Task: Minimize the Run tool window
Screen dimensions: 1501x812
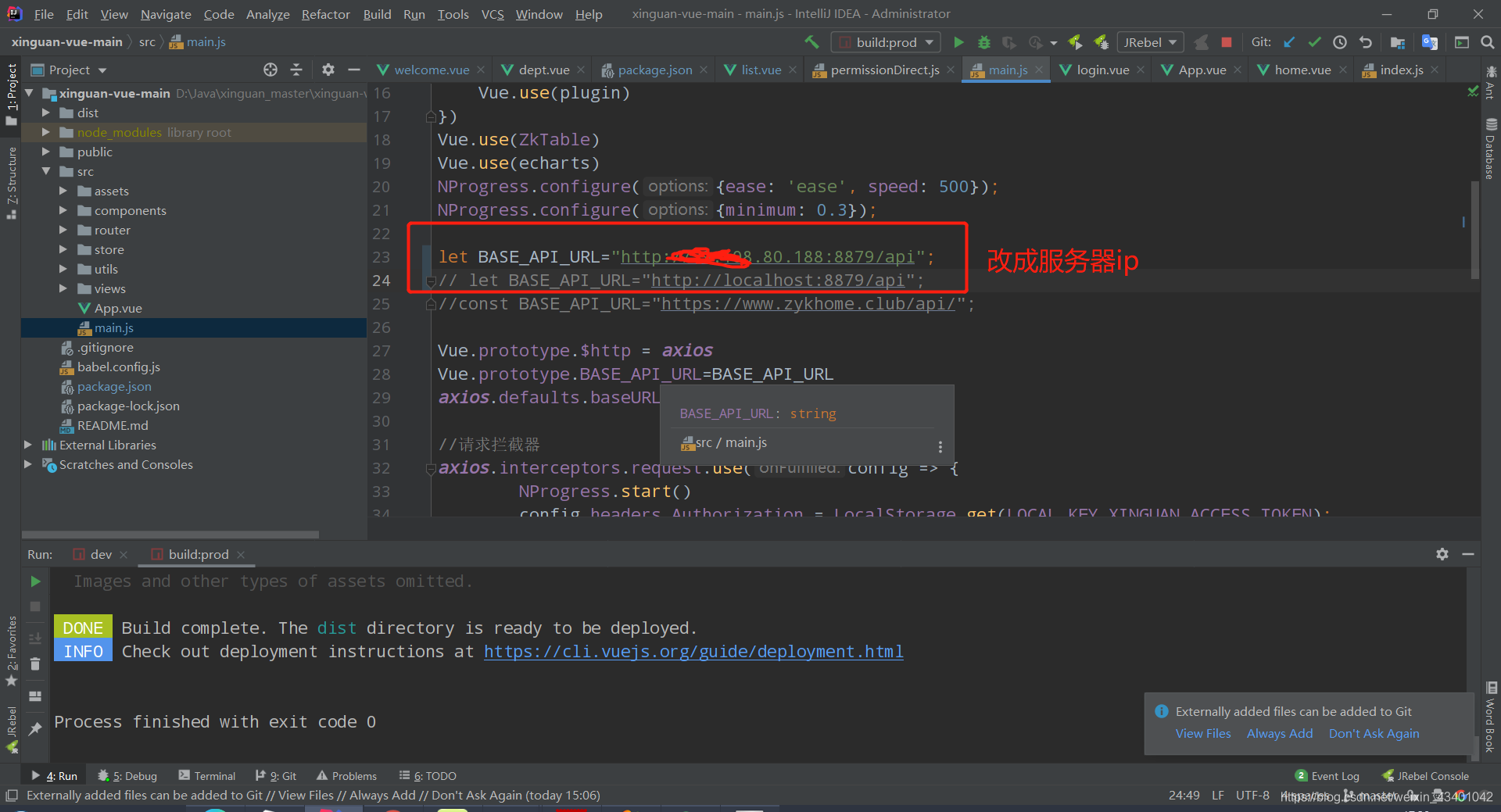Action: click(x=1468, y=554)
